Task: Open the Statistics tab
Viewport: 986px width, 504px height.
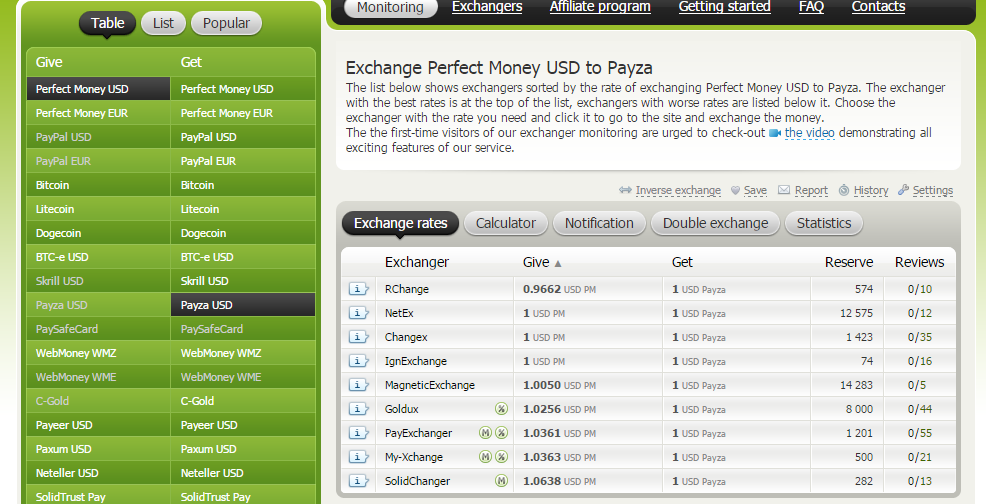Action: pos(824,223)
